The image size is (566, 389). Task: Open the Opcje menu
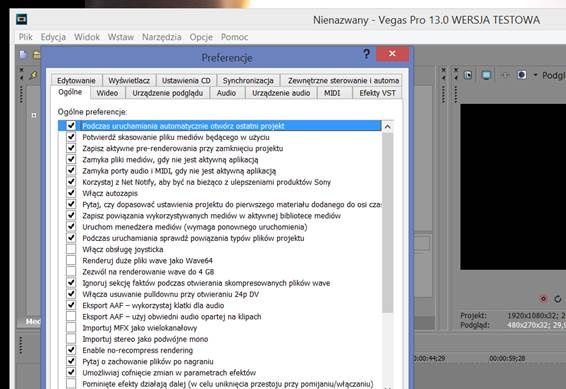click(x=201, y=37)
